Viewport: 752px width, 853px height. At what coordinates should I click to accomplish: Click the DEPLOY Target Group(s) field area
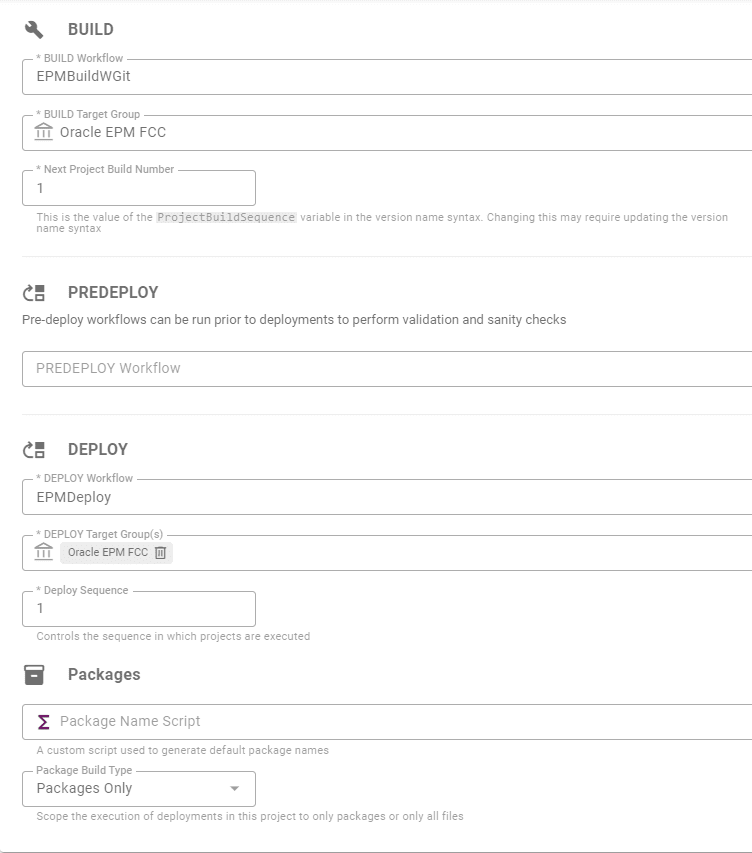387,553
